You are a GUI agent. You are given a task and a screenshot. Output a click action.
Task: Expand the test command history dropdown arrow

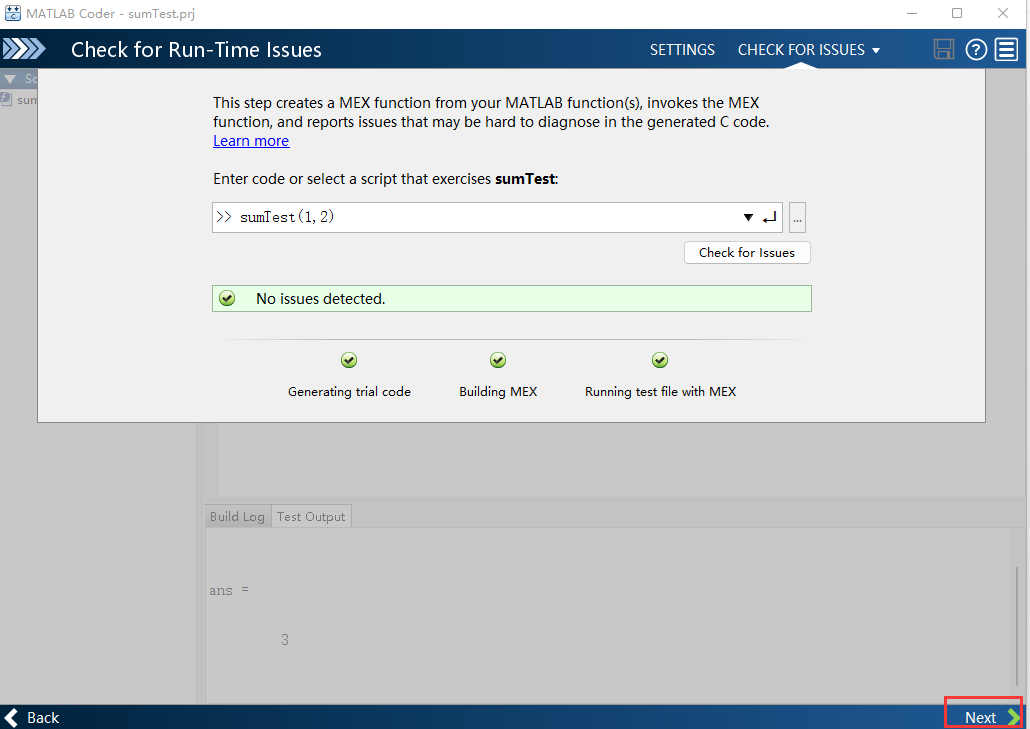(x=748, y=217)
